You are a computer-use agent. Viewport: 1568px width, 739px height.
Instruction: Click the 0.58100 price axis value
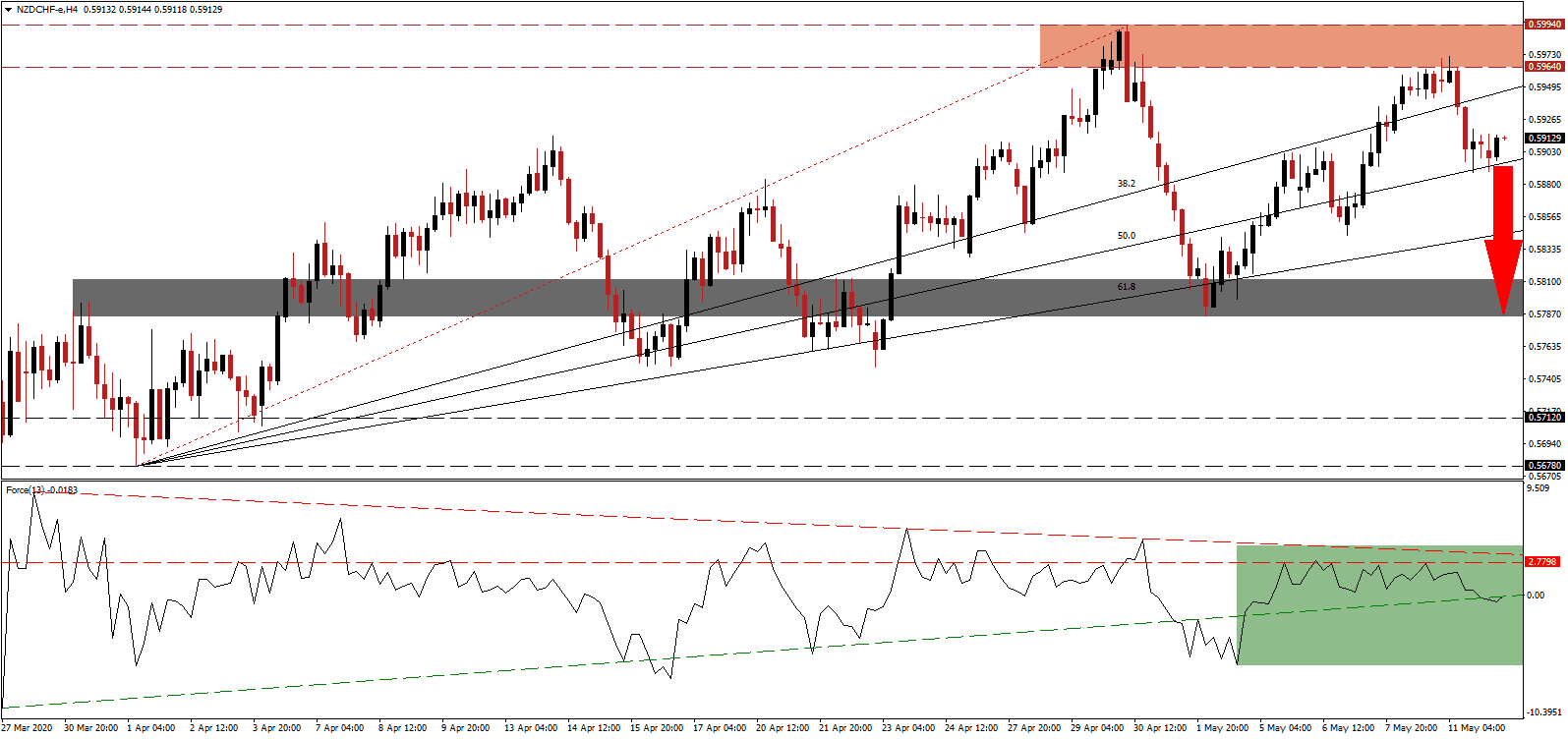point(1546,282)
